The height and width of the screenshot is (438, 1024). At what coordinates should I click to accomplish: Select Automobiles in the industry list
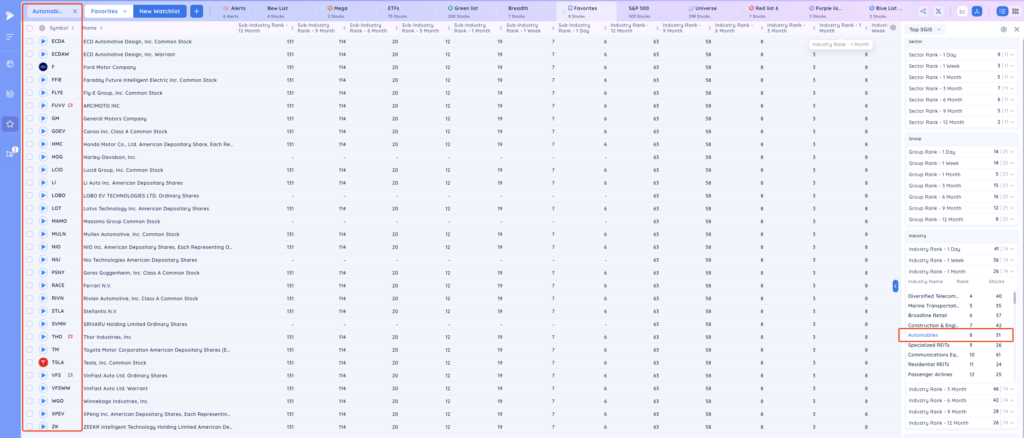(x=923, y=336)
